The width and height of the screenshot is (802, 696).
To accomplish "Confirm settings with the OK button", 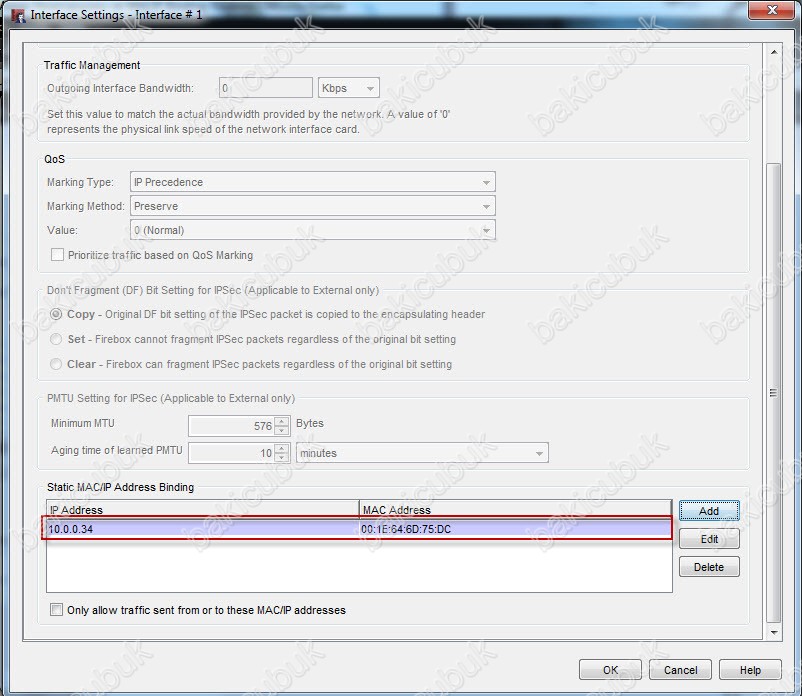I will (x=610, y=670).
